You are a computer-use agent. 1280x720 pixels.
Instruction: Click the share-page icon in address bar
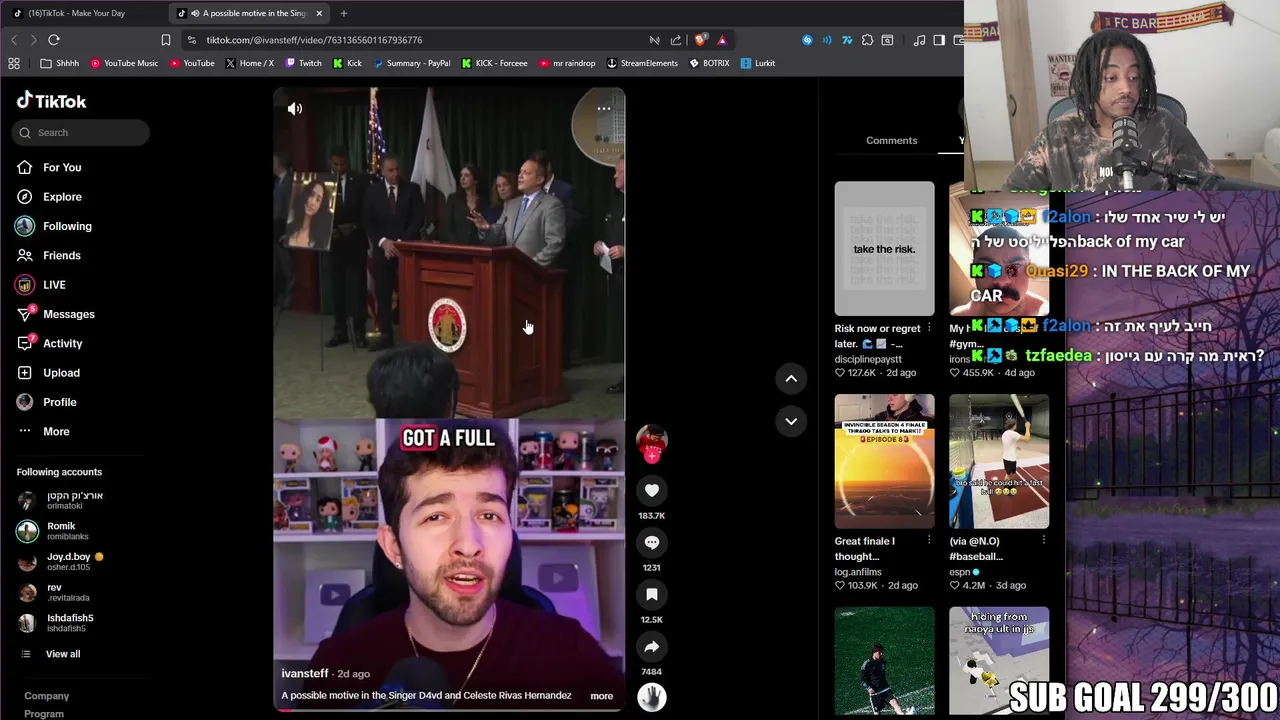click(676, 40)
